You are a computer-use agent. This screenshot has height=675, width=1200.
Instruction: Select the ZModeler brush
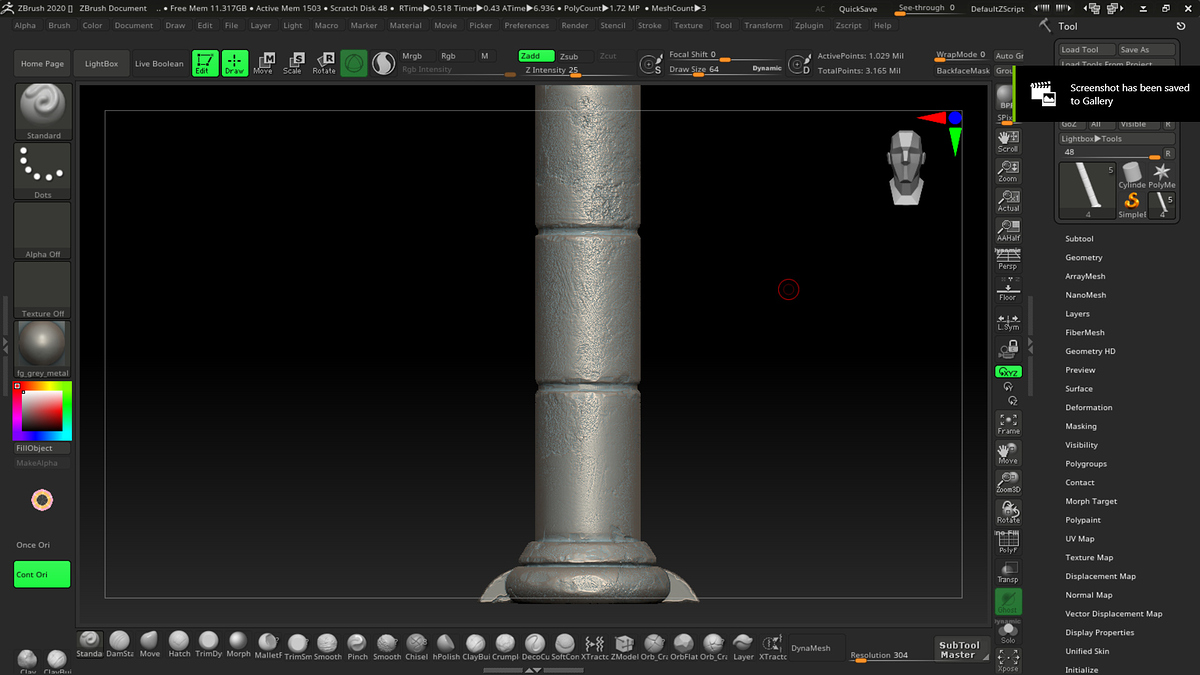(625, 648)
